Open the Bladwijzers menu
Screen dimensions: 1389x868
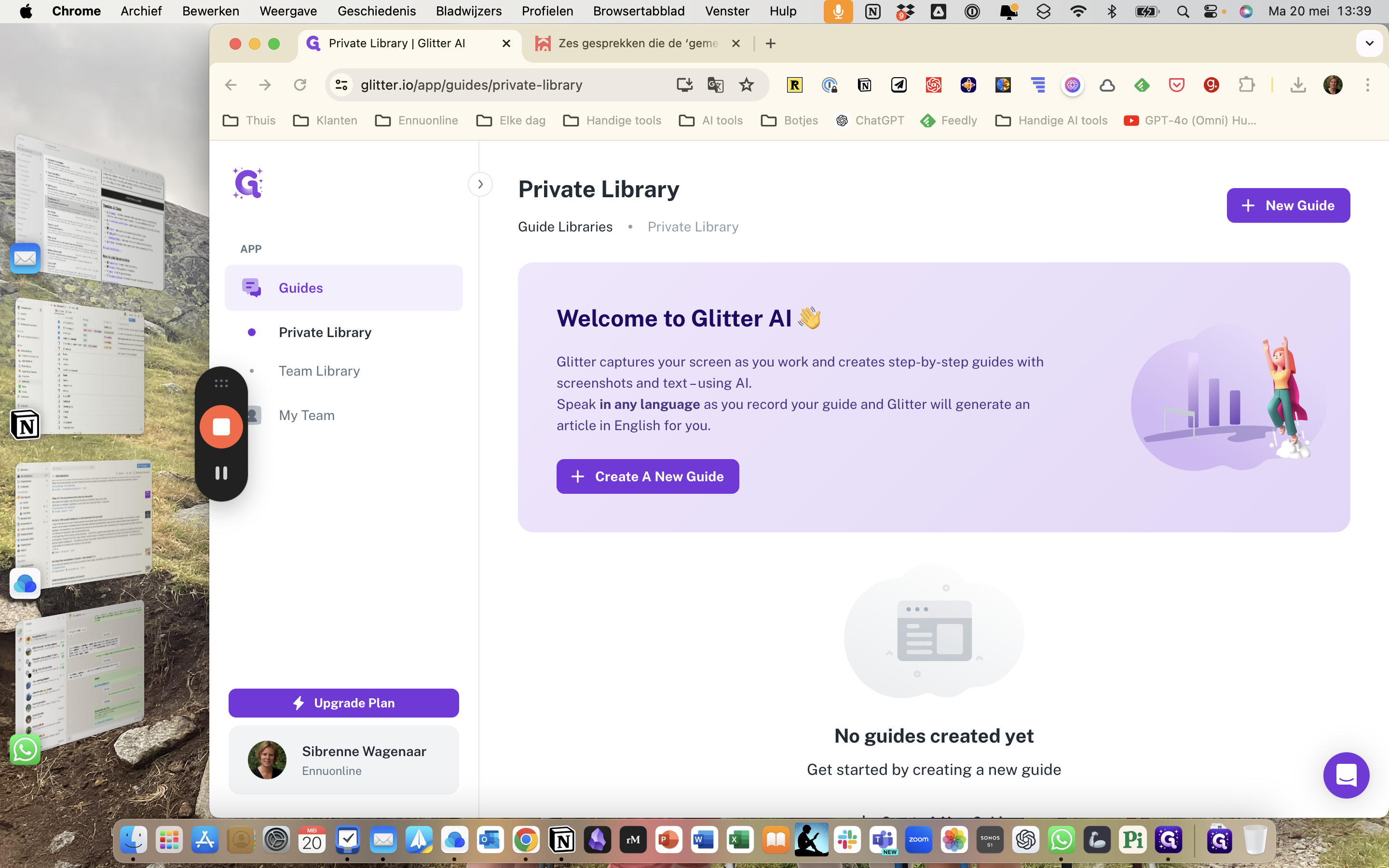click(468, 11)
